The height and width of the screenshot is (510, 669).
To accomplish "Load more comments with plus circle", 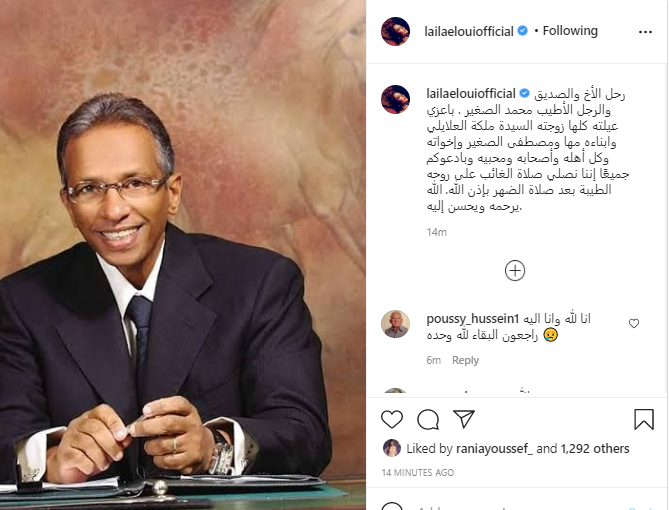I will (515, 271).
